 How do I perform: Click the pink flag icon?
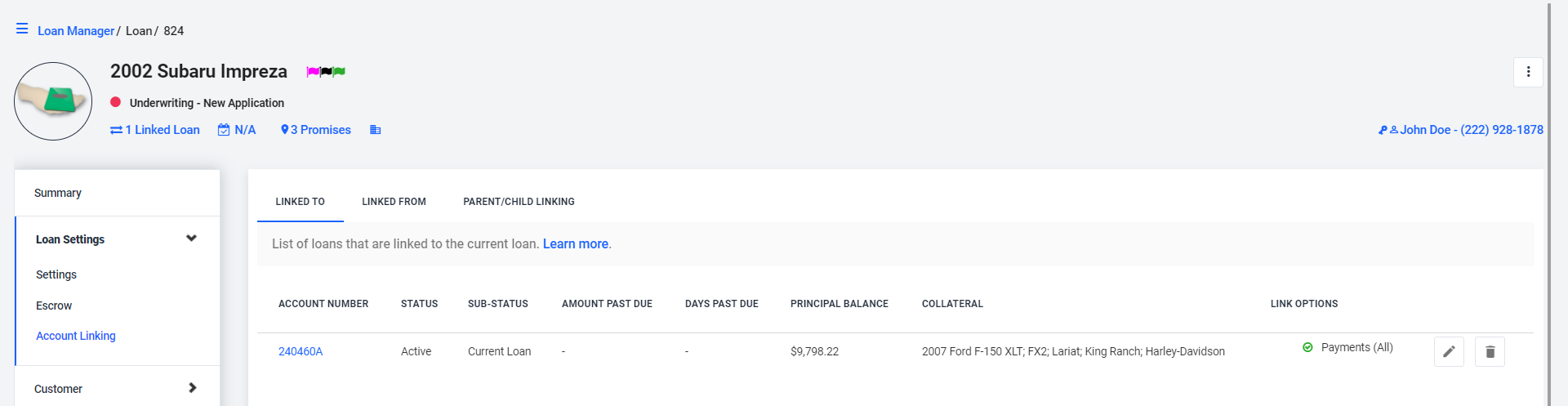(x=313, y=72)
